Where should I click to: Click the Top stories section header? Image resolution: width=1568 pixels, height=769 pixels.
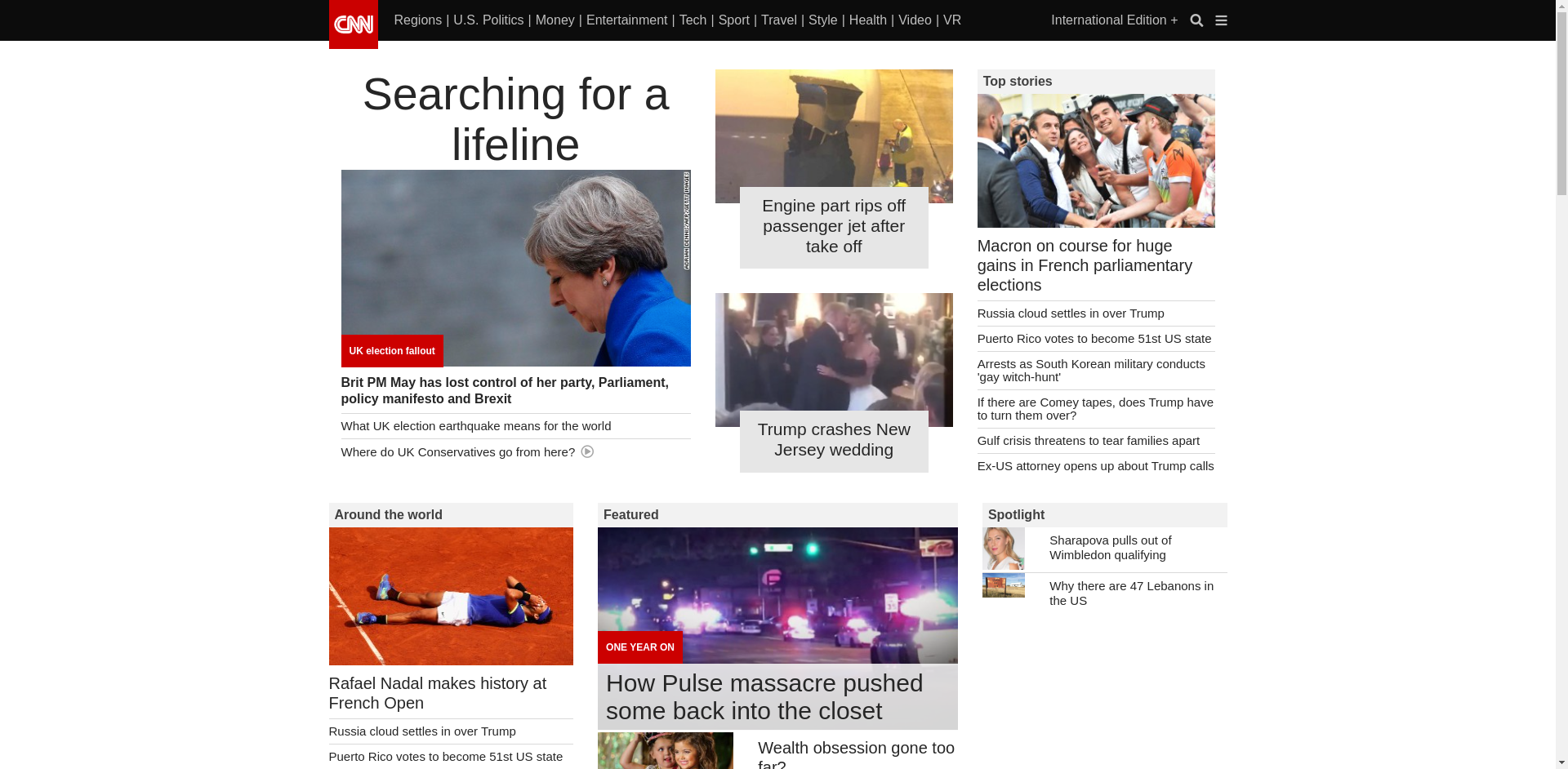point(1096,82)
